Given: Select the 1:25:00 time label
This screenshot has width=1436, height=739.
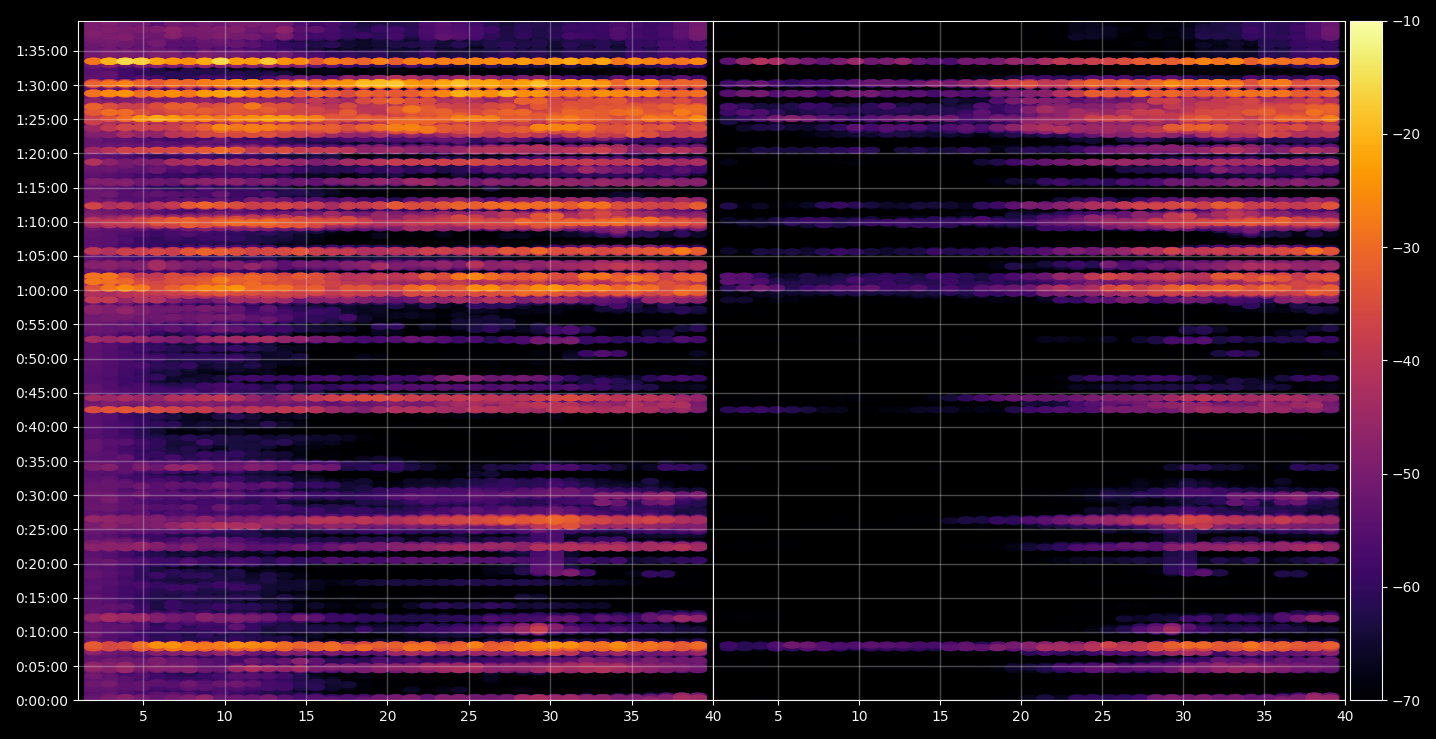Looking at the screenshot, I should click(x=44, y=120).
